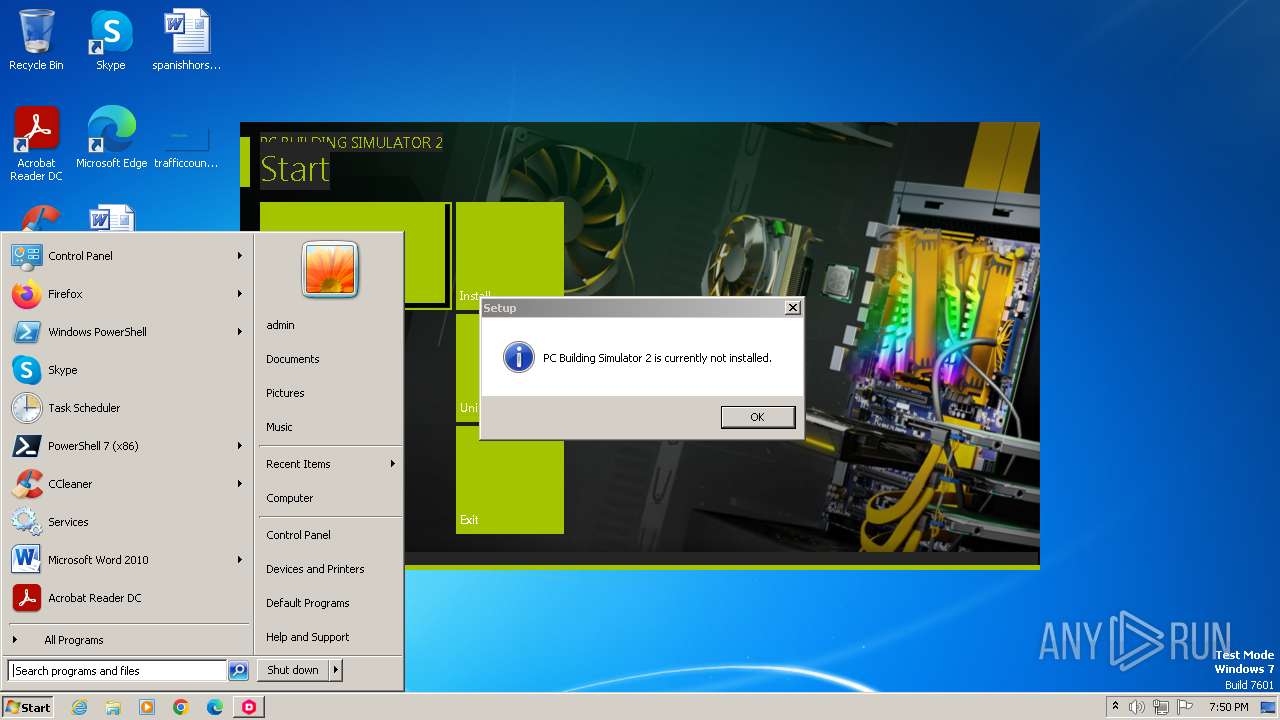The image size is (1280, 720).
Task: Click the Action Center flag icon
Action: click(1185, 707)
